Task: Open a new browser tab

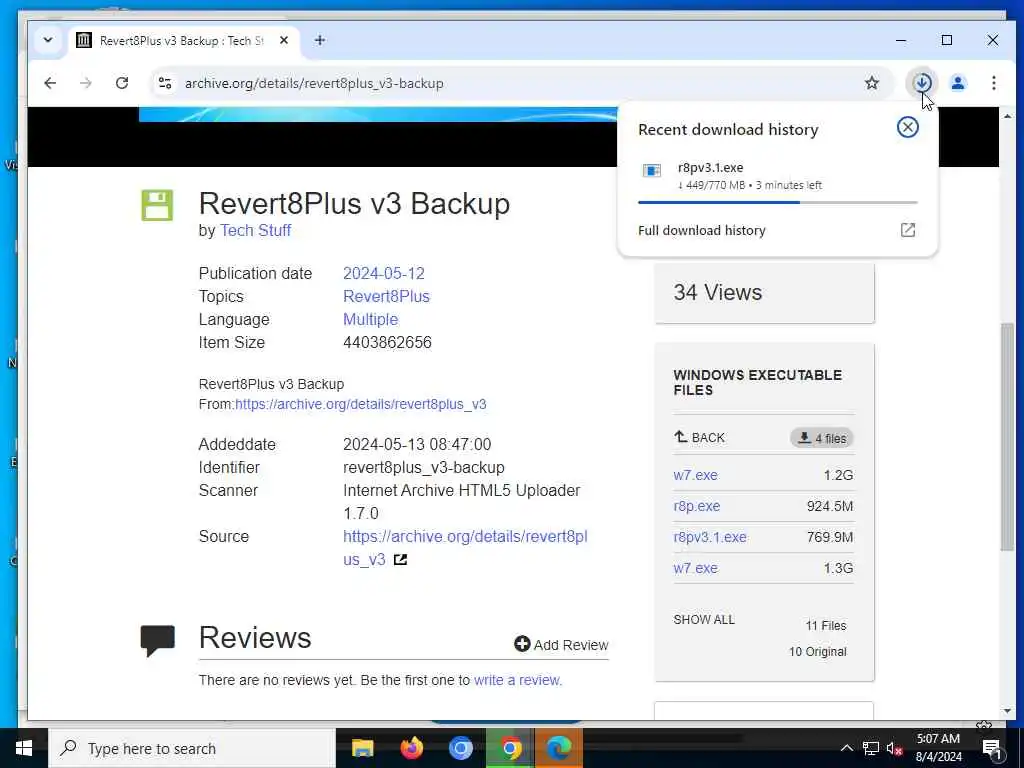Action: click(x=319, y=40)
